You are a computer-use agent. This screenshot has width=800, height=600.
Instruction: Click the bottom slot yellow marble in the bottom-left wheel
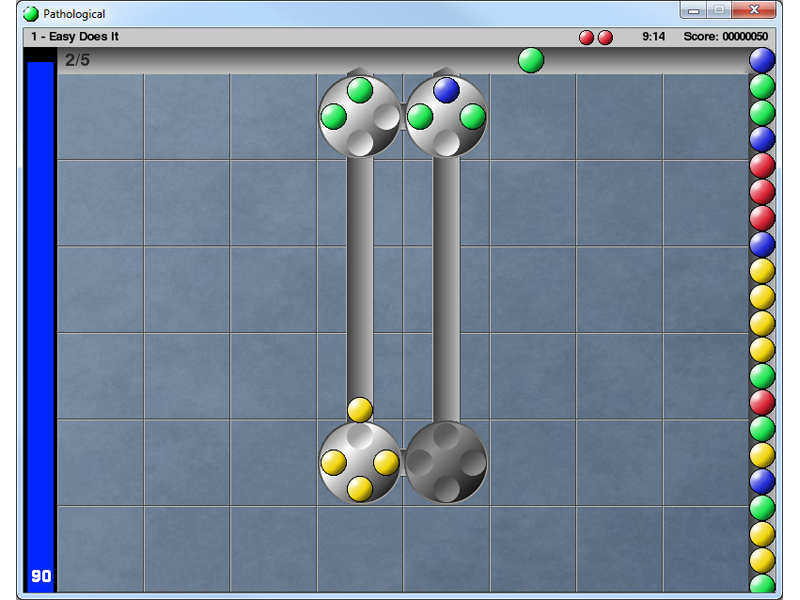coord(360,488)
